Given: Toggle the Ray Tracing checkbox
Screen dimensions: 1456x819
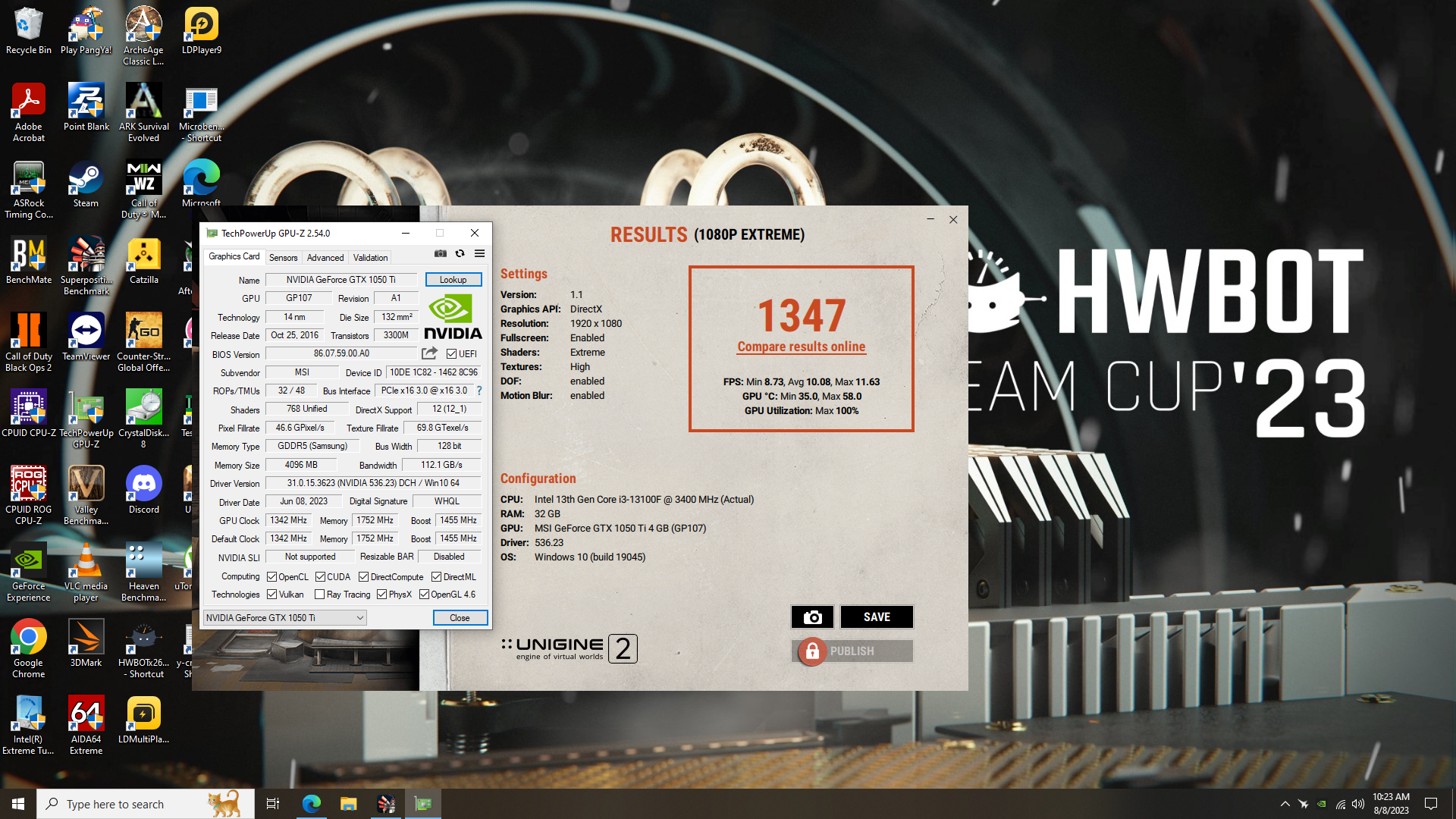Looking at the screenshot, I should [319, 595].
